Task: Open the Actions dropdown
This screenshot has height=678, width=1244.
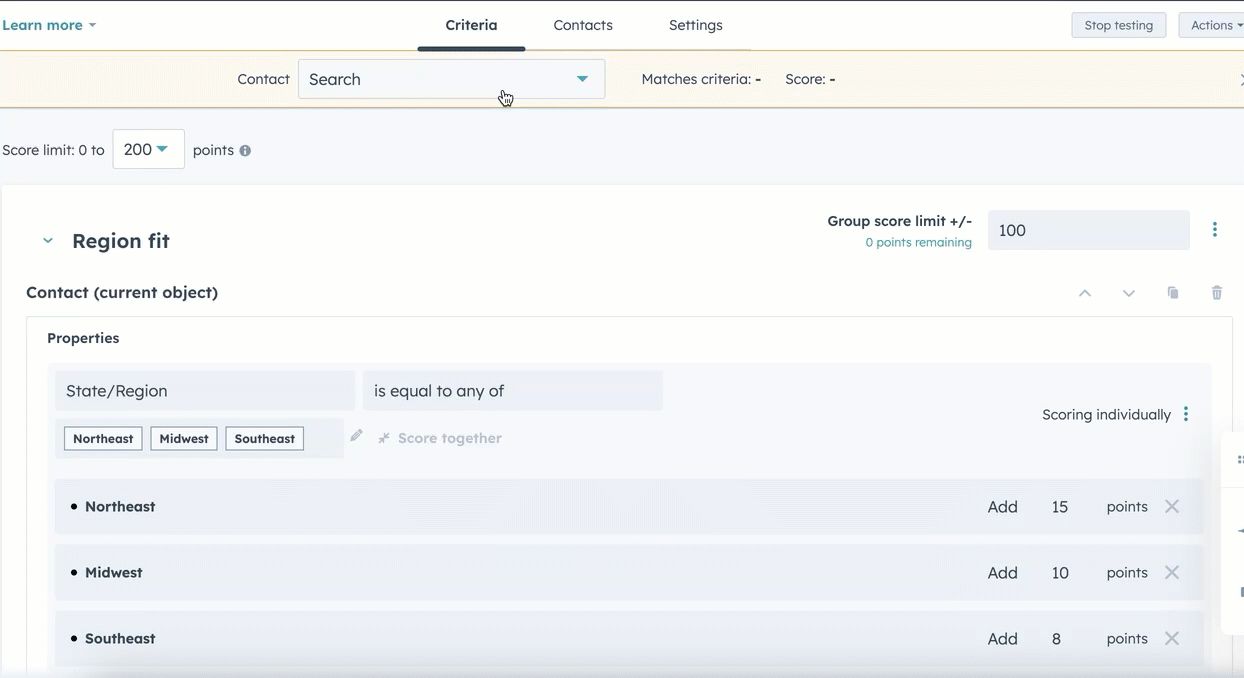Action: coord(1213,24)
